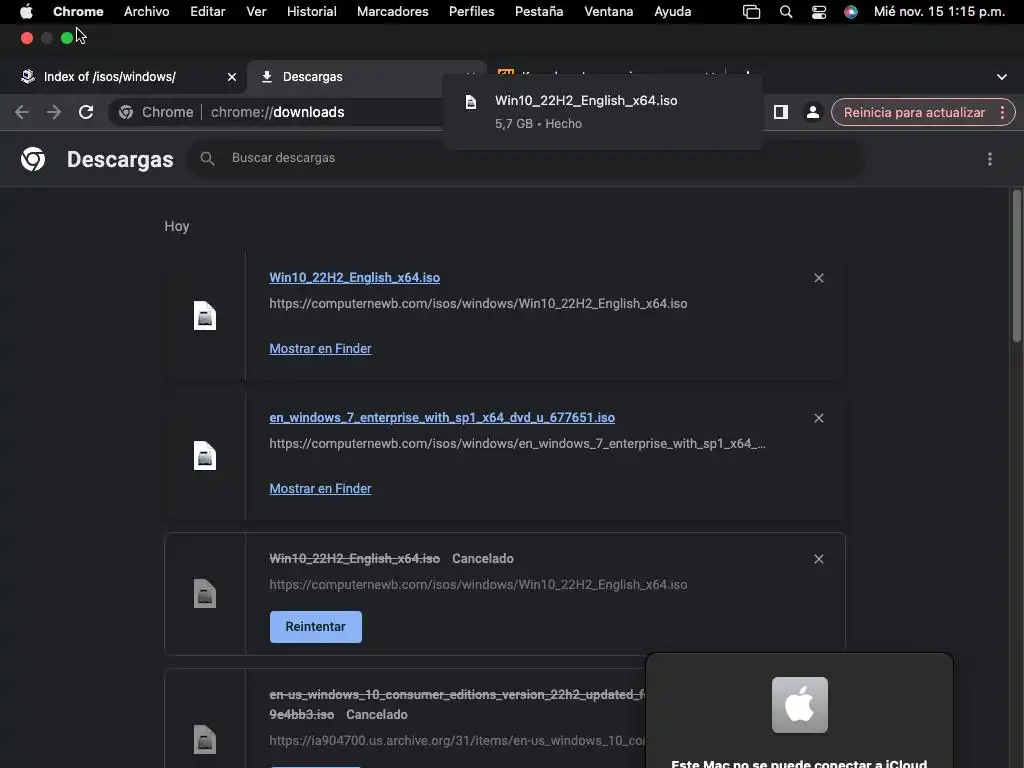Click the completed Win10 source URL text
Image resolution: width=1024 pixels, height=768 pixels.
pos(478,304)
